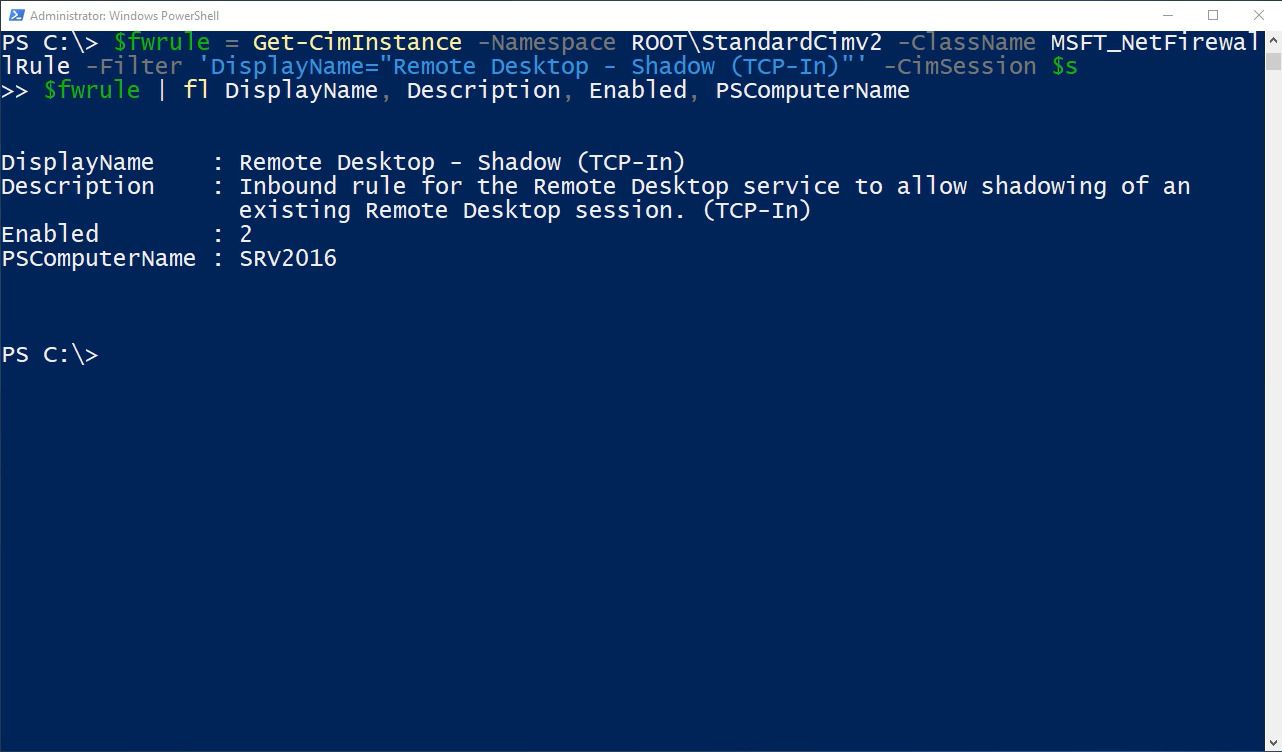
Task: Click the '-CimSession' parameter text
Action: point(959,66)
